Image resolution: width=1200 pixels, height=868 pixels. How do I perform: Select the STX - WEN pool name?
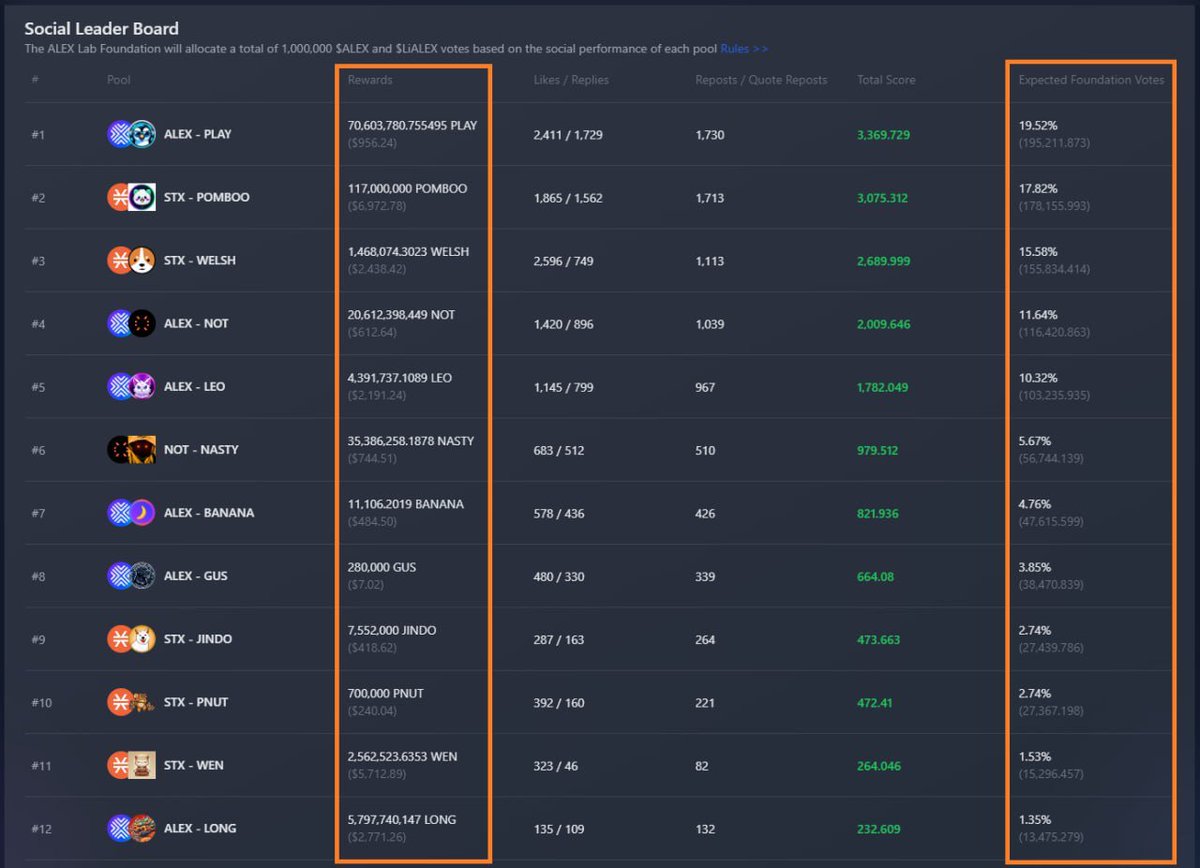[x=194, y=764]
